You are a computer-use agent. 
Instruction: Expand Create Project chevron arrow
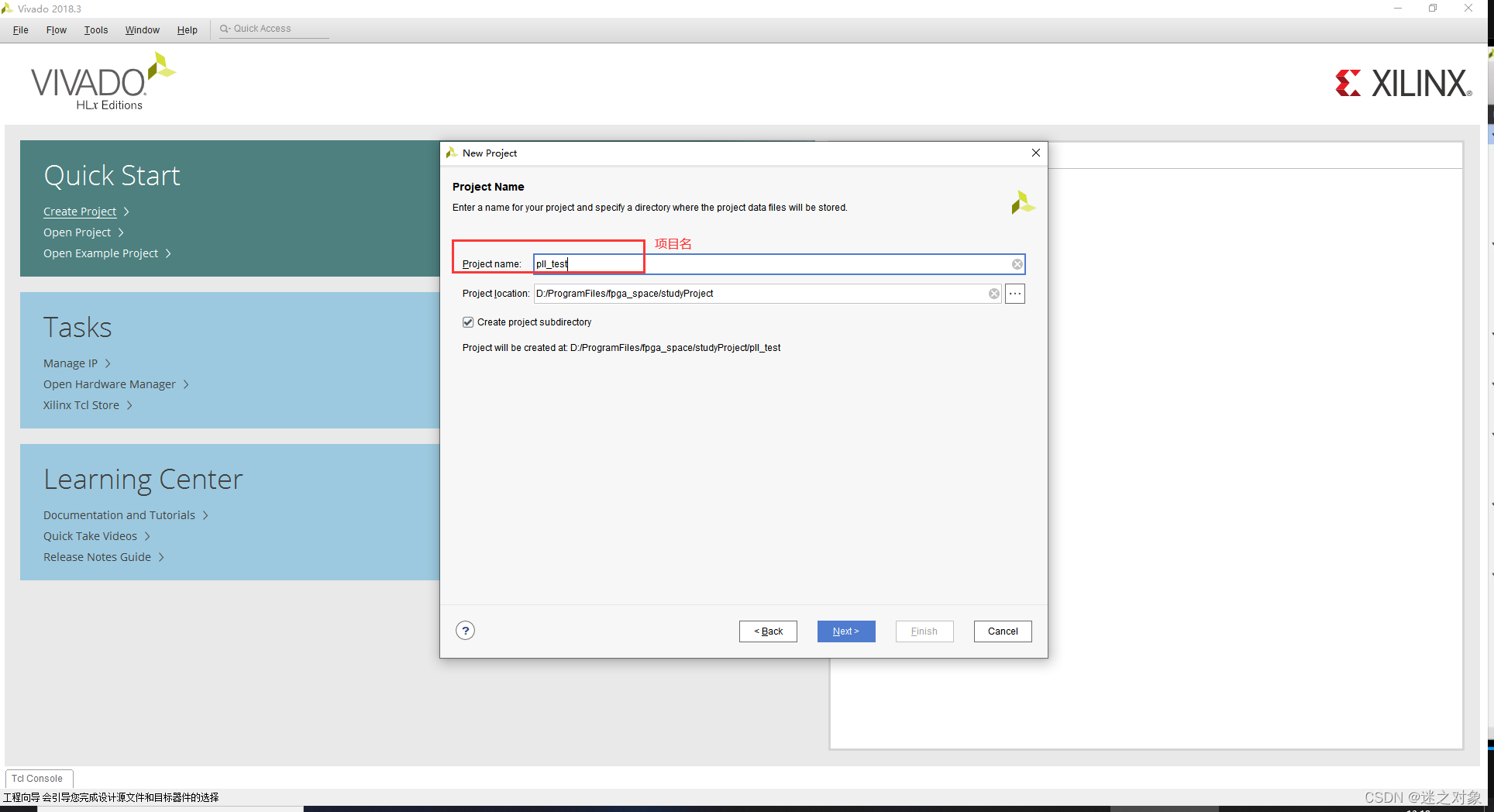point(126,212)
